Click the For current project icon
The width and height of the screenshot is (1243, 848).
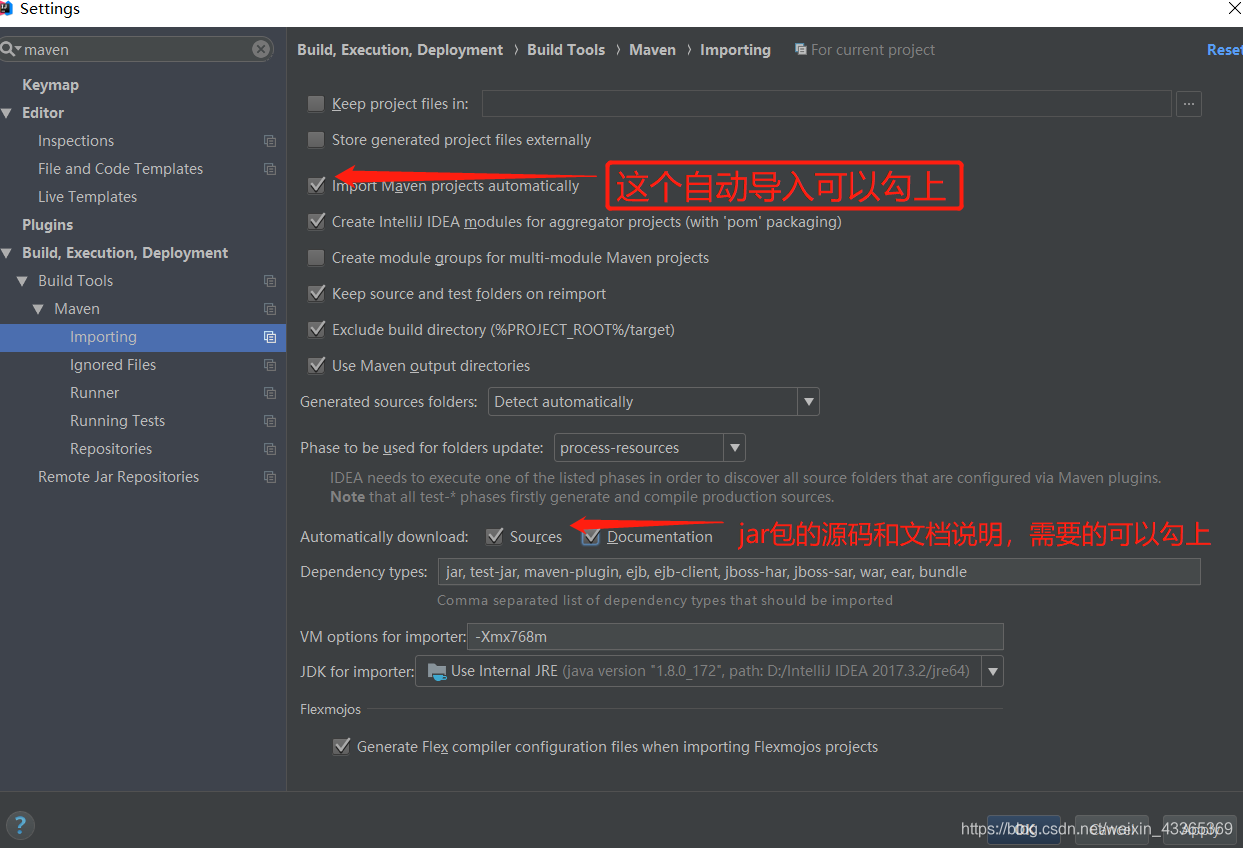tap(800, 49)
